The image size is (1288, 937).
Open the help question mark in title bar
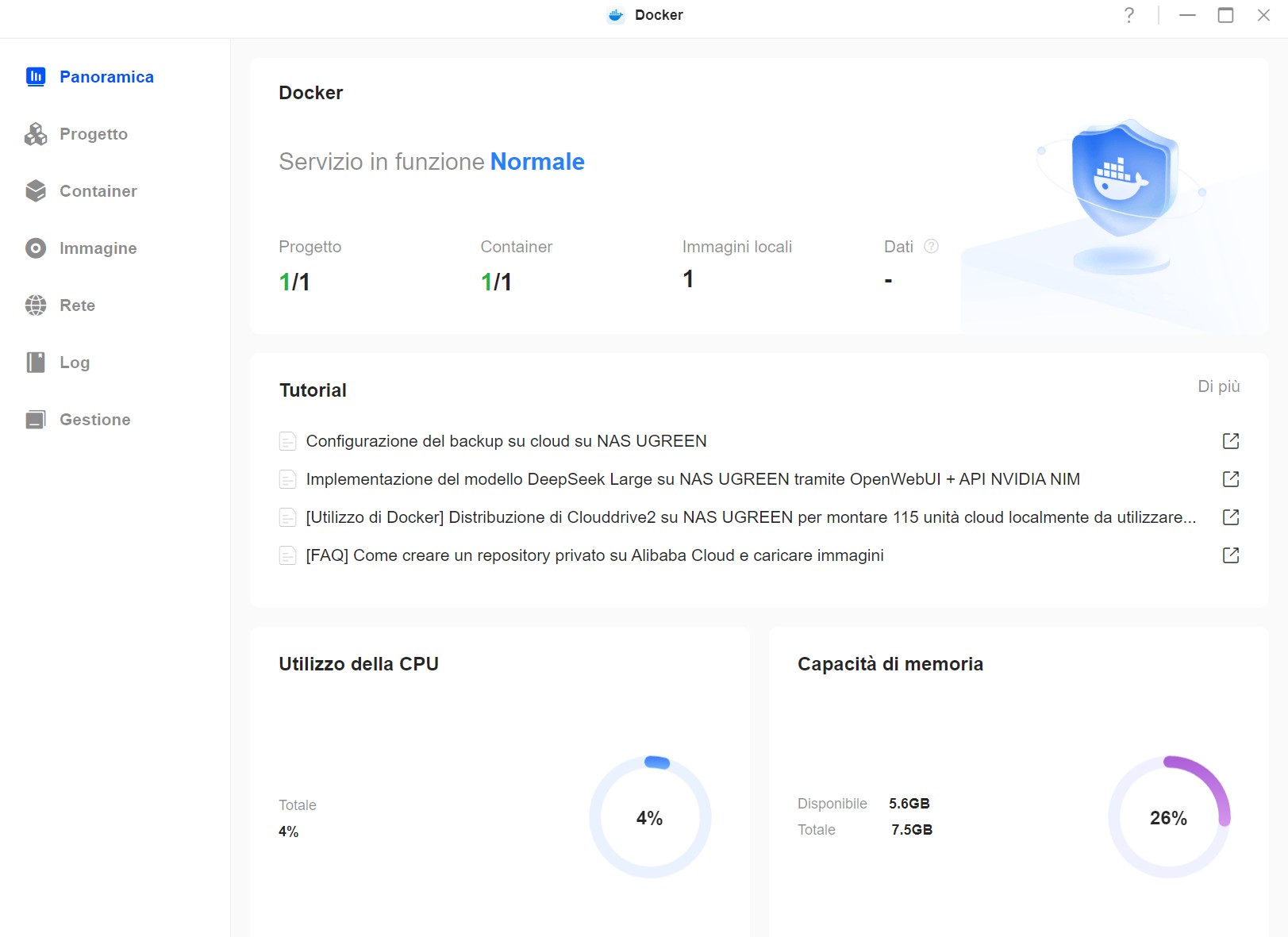click(x=1128, y=15)
